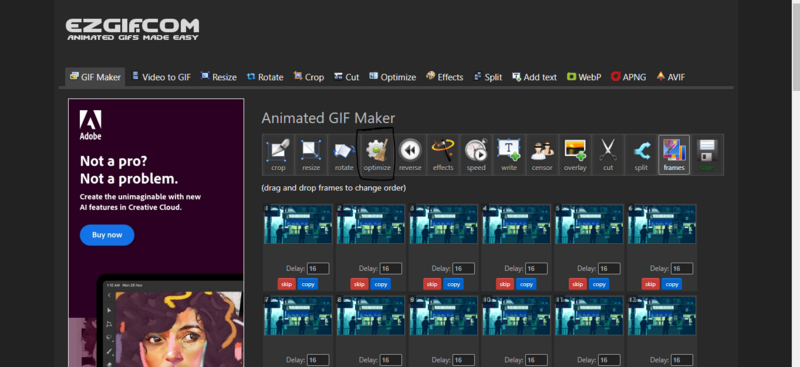Open the Video to GIF tab
Image resolution: width=800 pixels, height=367 pixels.
pyautogui.click(x=161, y=77)
